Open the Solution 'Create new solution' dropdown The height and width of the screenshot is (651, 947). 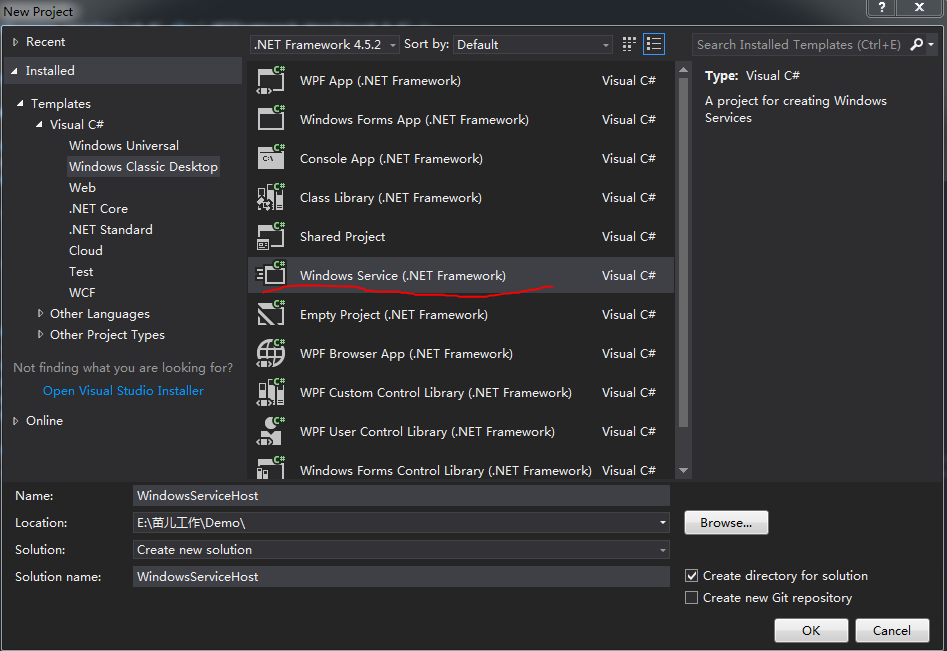[663, 550]
